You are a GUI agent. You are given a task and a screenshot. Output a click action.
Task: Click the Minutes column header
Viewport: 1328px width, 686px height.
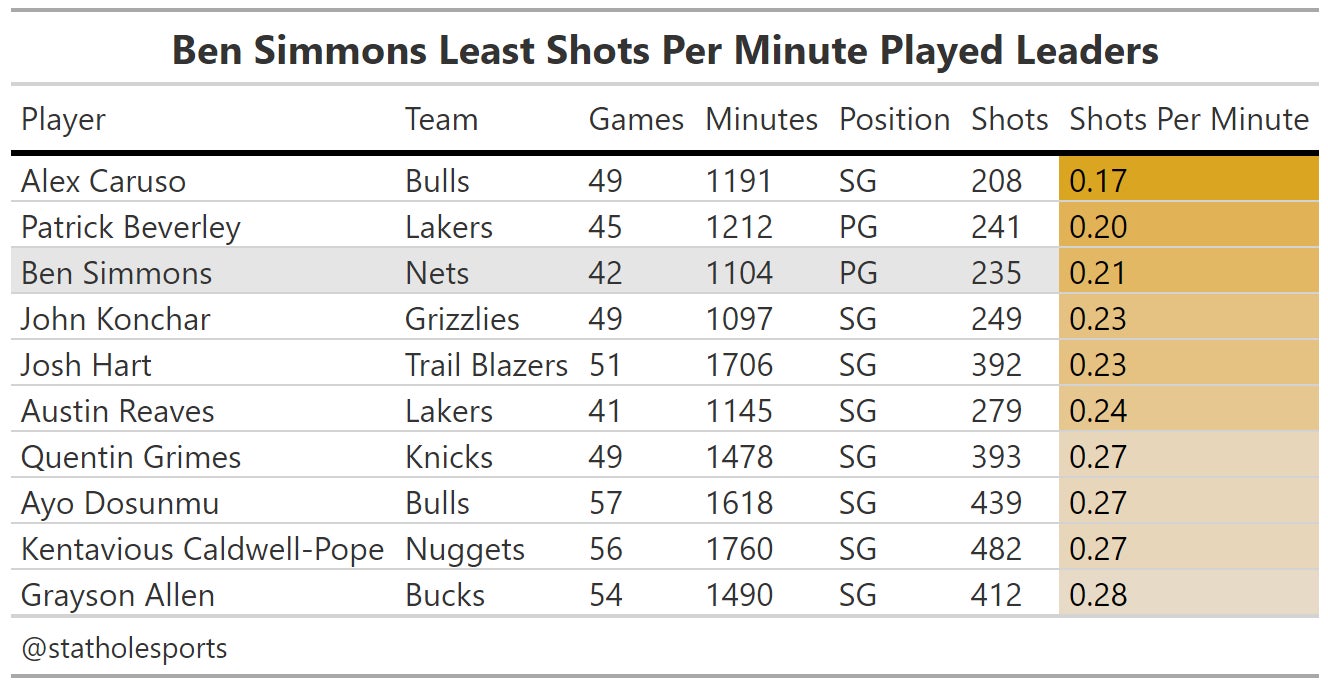(761, 120)
